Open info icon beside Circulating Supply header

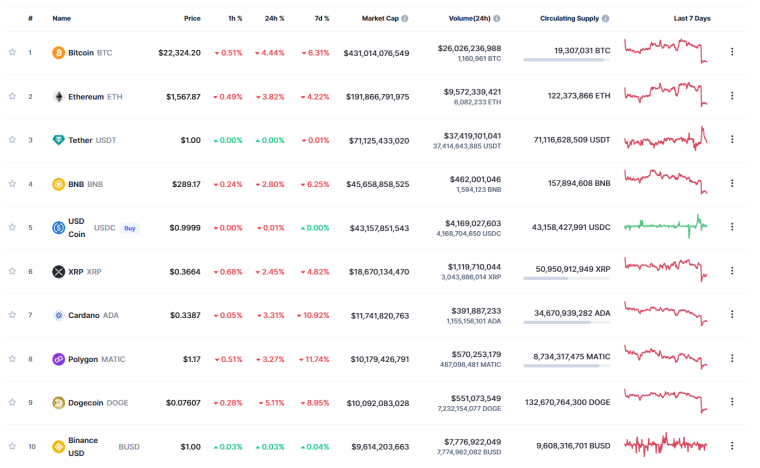605,18
